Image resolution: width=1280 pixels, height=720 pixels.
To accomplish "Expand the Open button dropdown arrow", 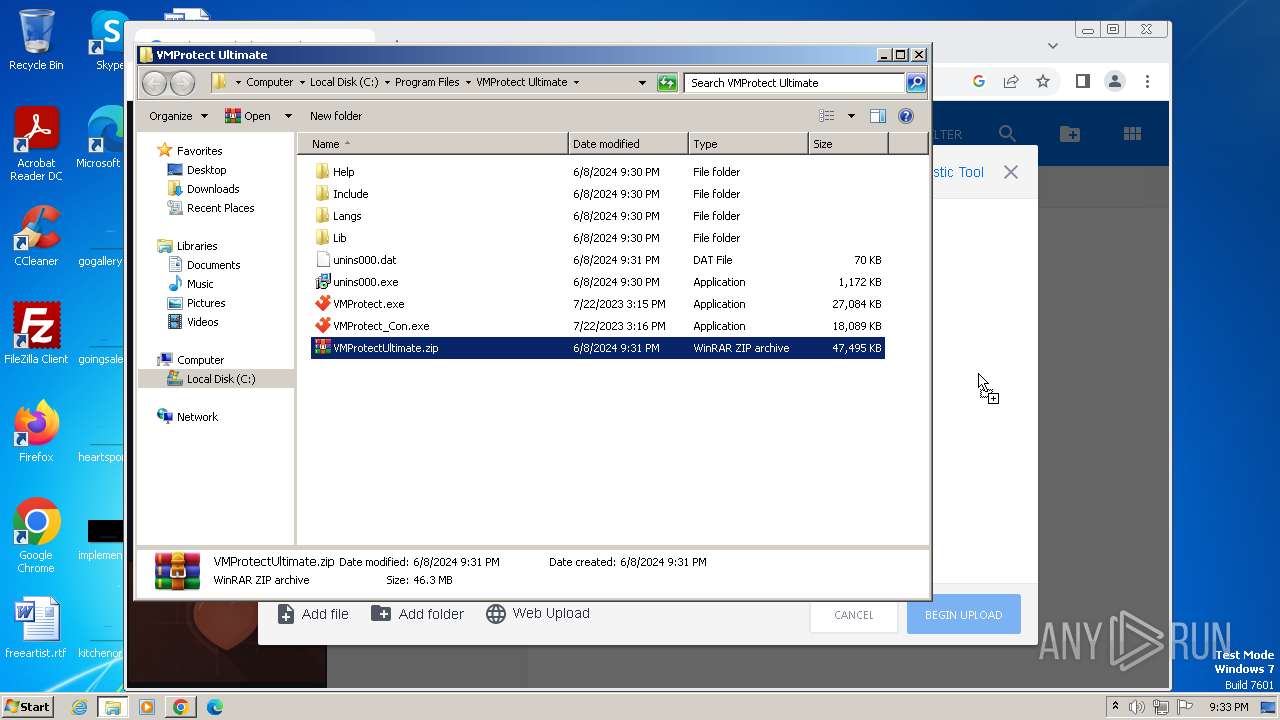I will click(x=288, y=116).
